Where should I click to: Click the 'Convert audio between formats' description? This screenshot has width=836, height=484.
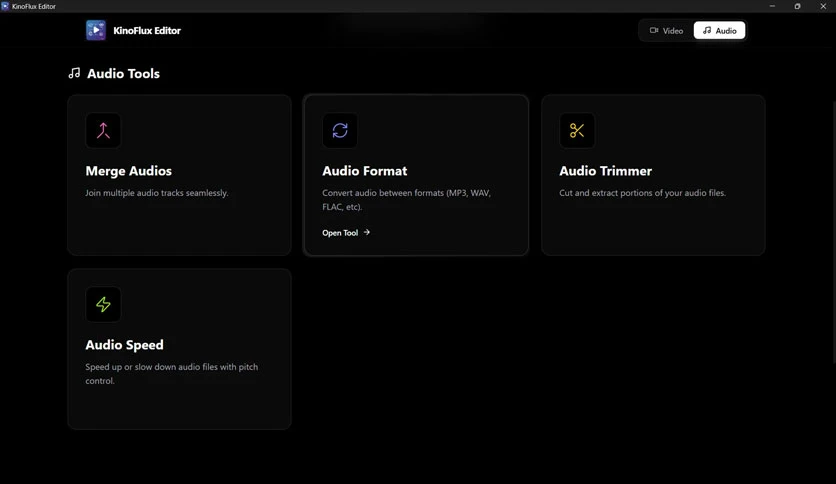click(x=406, y=200)
